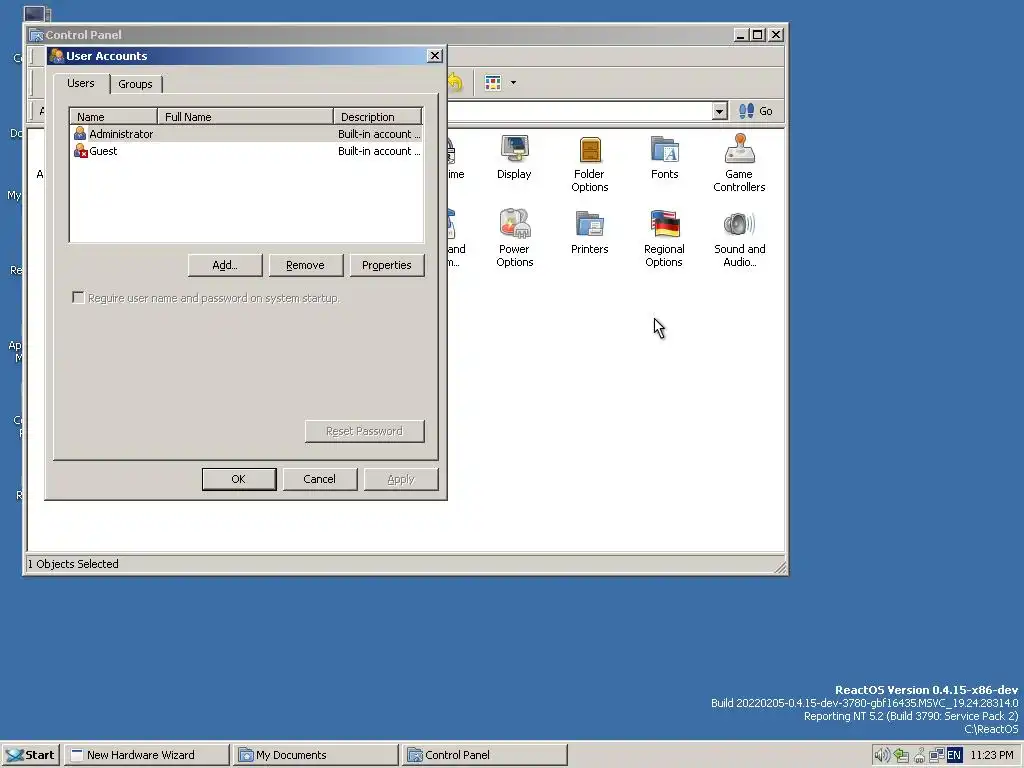
Task: Sort list by Full Name column
Action: point(246,116)
